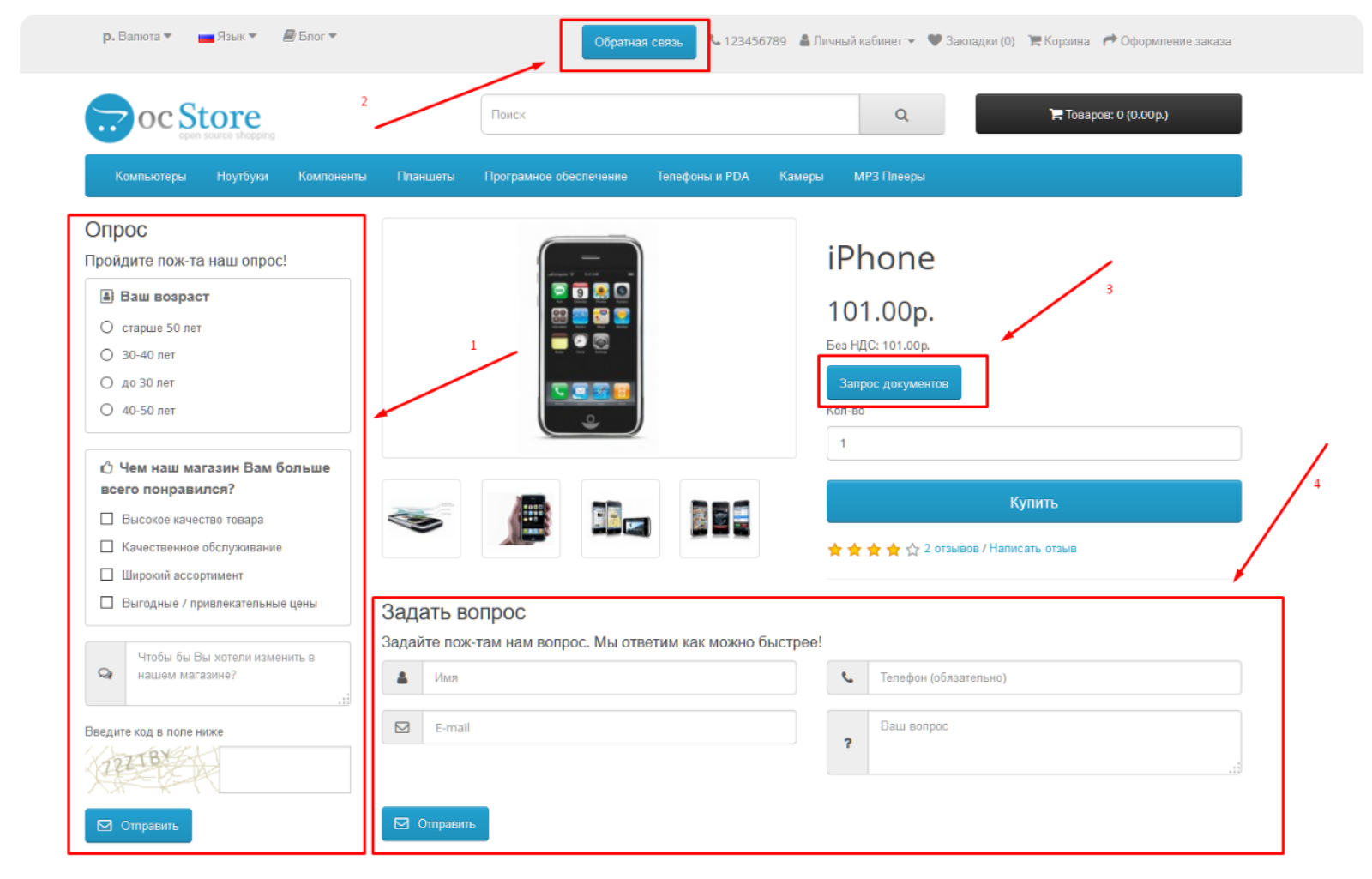
Task: Click the Купить buy button
Action: [1033, 503]
